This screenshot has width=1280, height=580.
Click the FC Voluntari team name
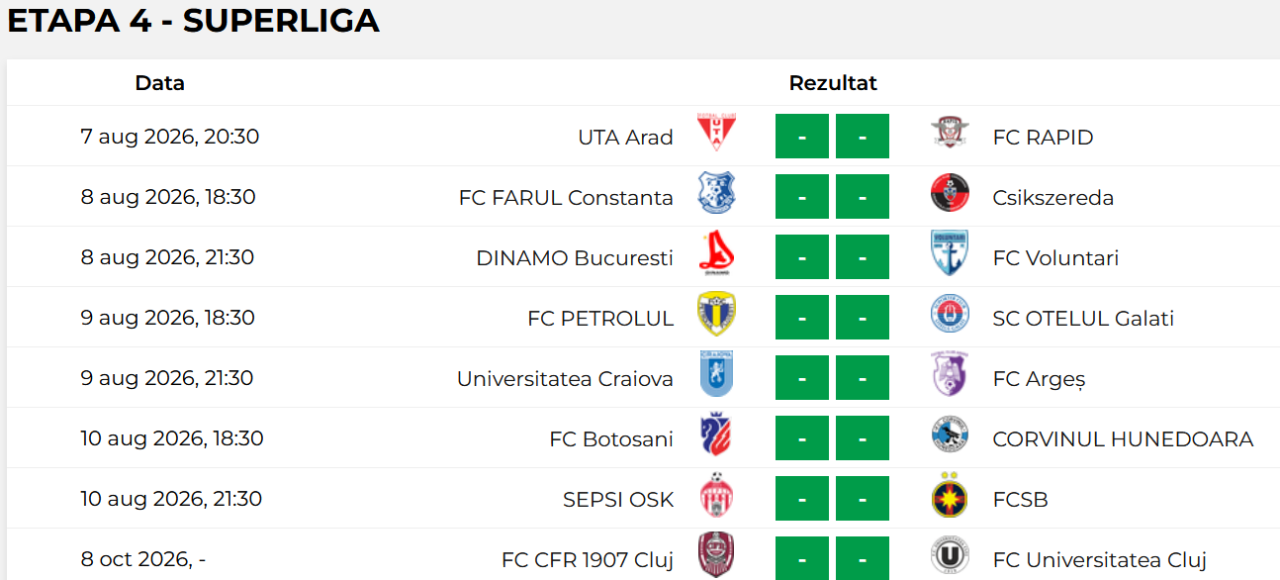pyautogui.click(x=1056, y=258)
